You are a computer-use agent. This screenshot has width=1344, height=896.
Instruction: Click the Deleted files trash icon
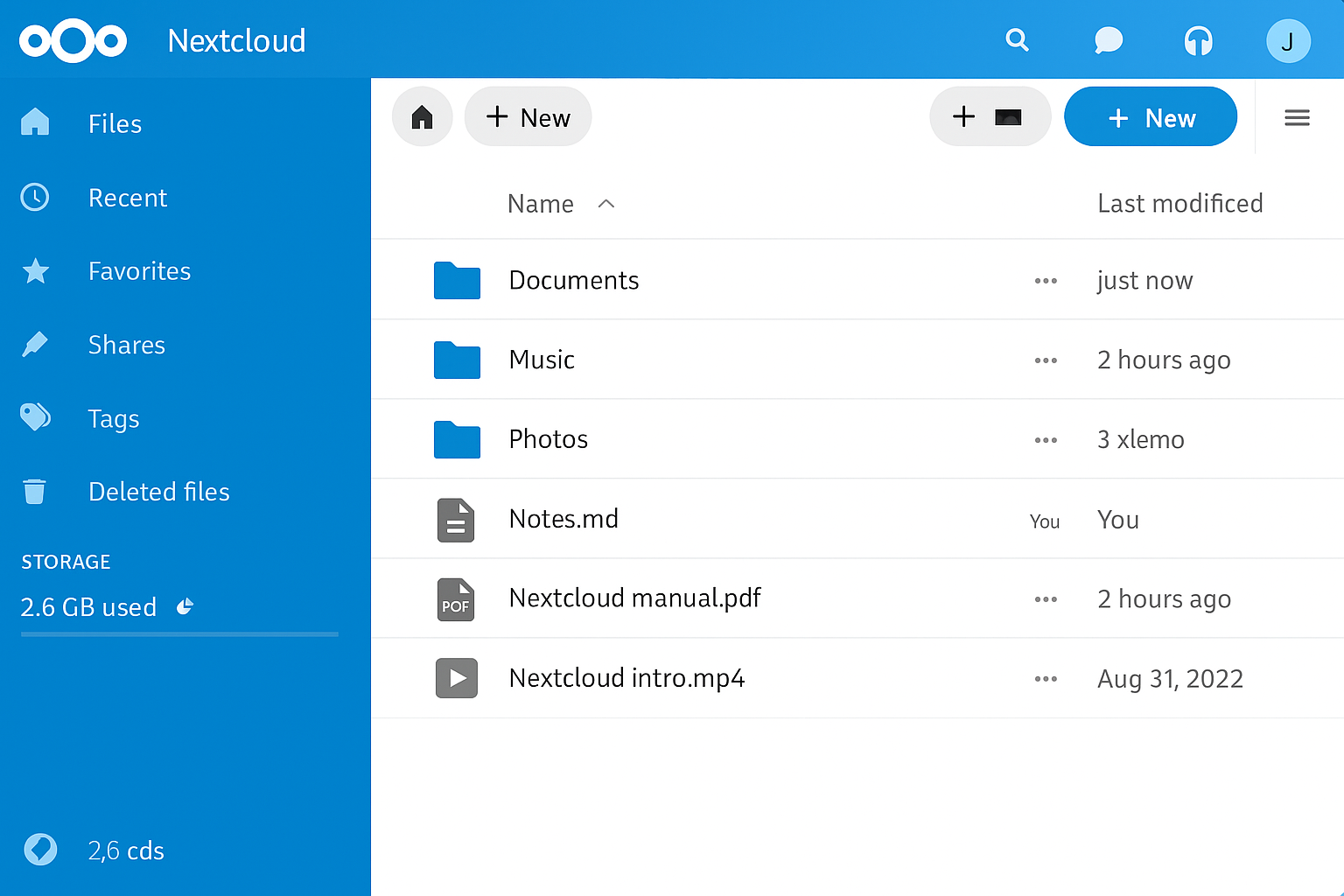point(34,492)
